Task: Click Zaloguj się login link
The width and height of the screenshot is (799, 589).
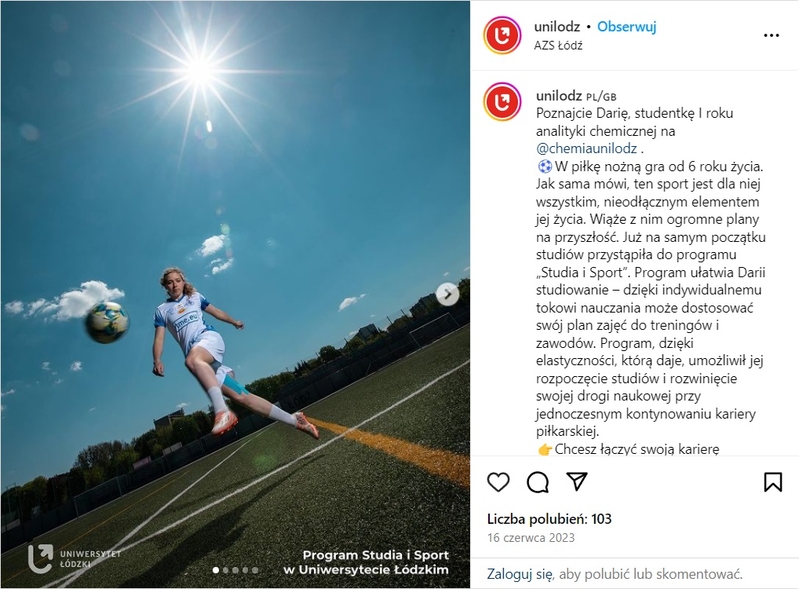Action: point(519,574)
